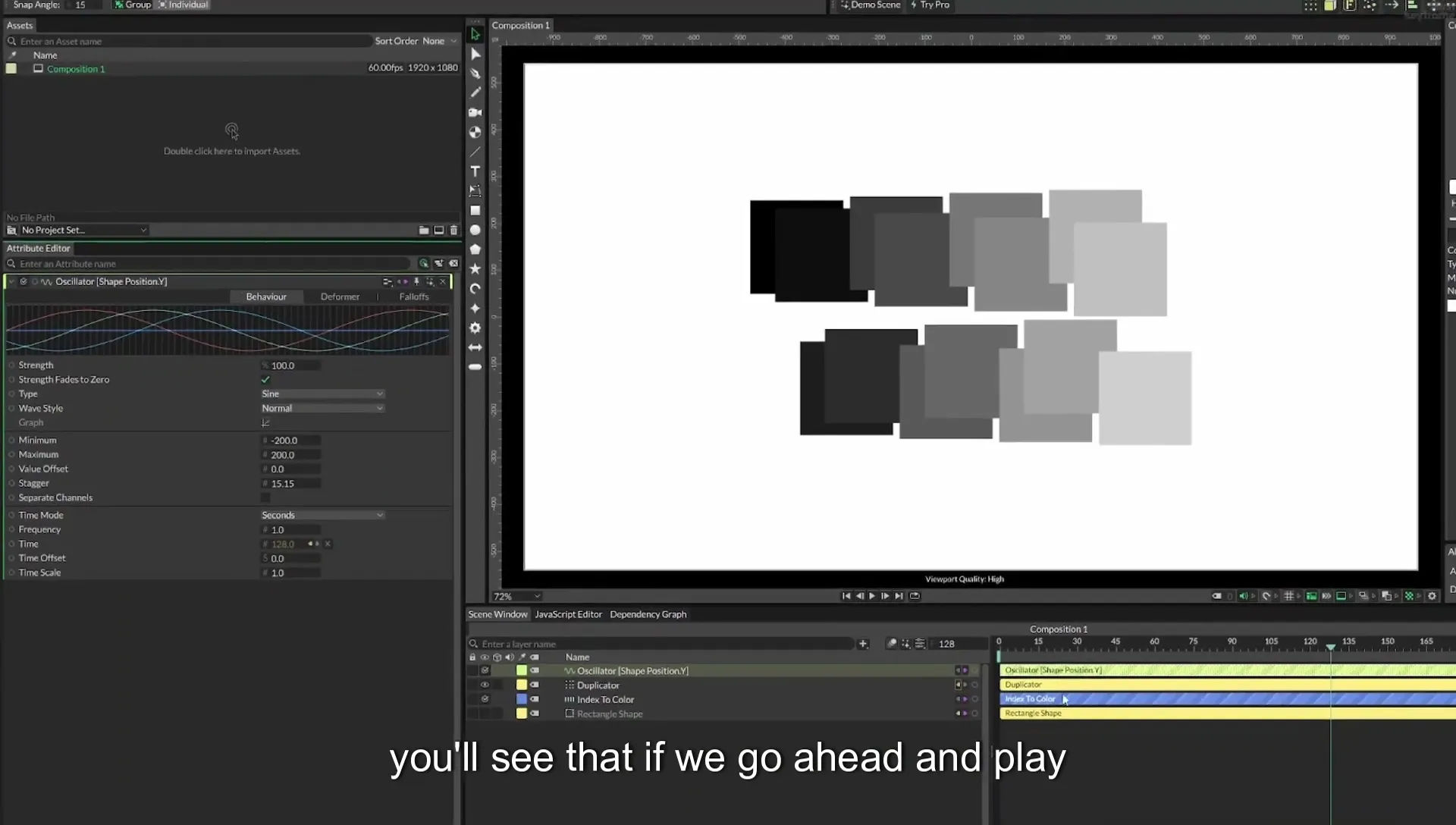Open the Falloffs tab
The width and height of the screenshot is (1456, 825).
click(x=414, y=297)
